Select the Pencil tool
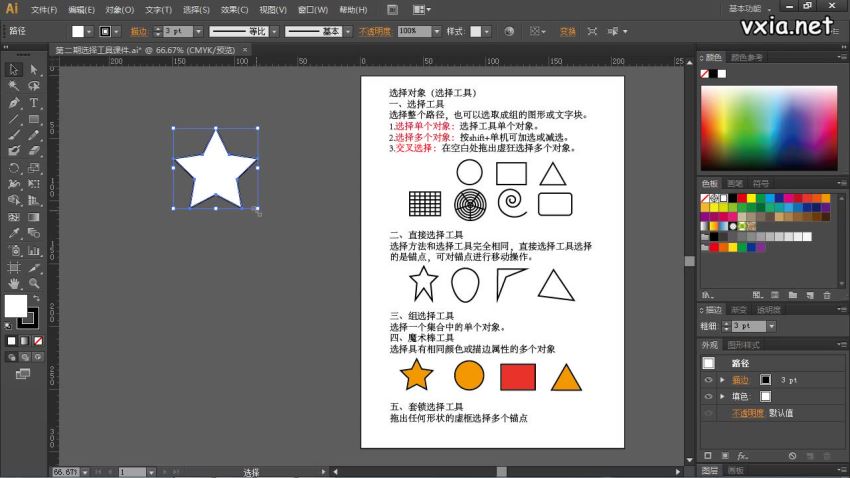This screenshot has height=478, width=850. click(x=34, y=135)
